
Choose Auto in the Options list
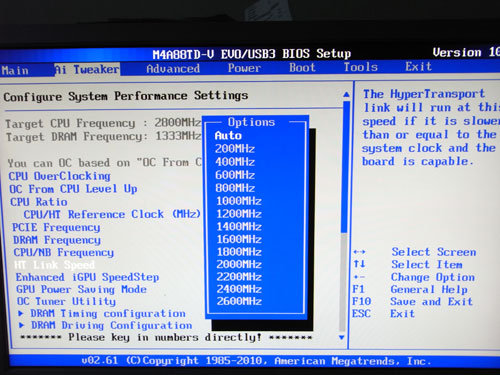(x=228, y=136)
